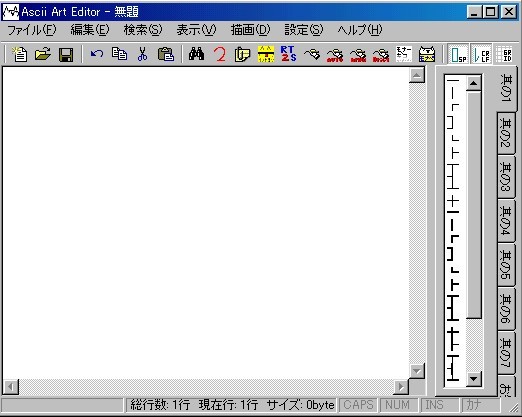Switch to the 其の6 tab

(506, 308)
